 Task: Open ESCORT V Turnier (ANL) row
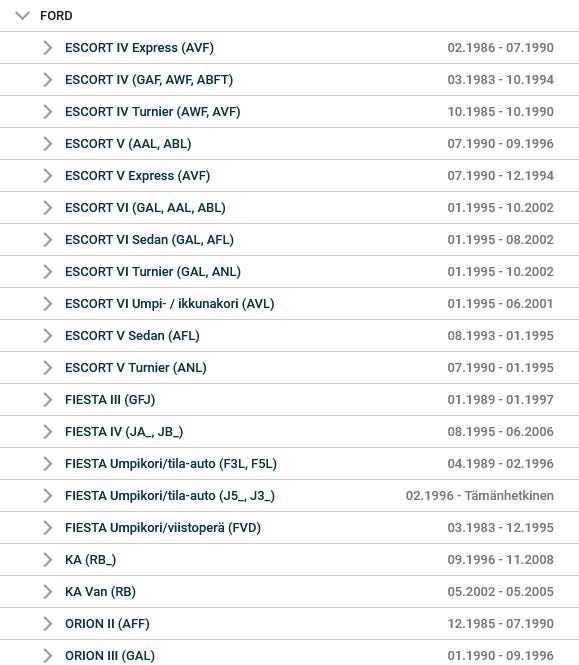click(289, 368)
